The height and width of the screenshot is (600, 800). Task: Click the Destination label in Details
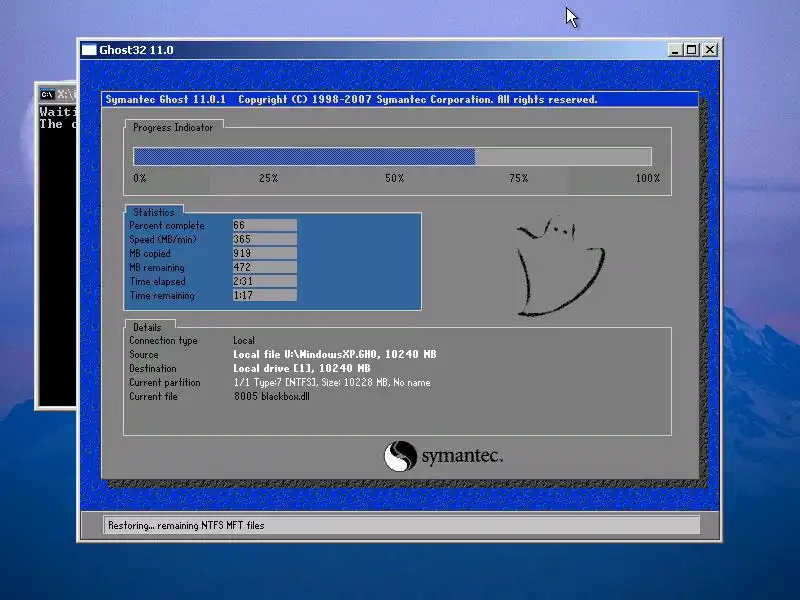pyautogui.click(x=153, y=368)
